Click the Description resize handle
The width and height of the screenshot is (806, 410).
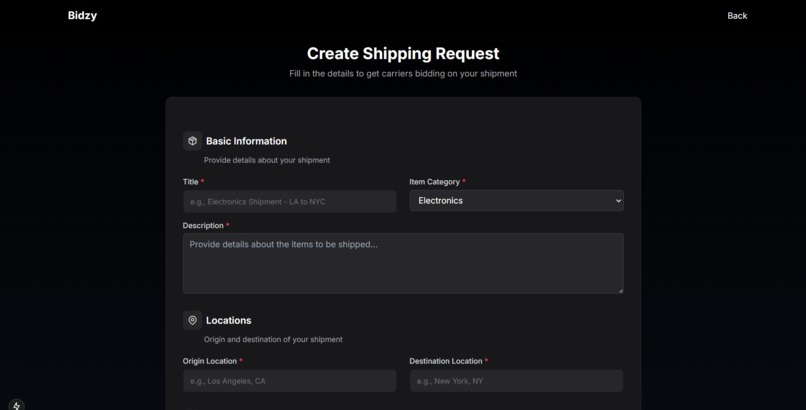click(620, 290)
